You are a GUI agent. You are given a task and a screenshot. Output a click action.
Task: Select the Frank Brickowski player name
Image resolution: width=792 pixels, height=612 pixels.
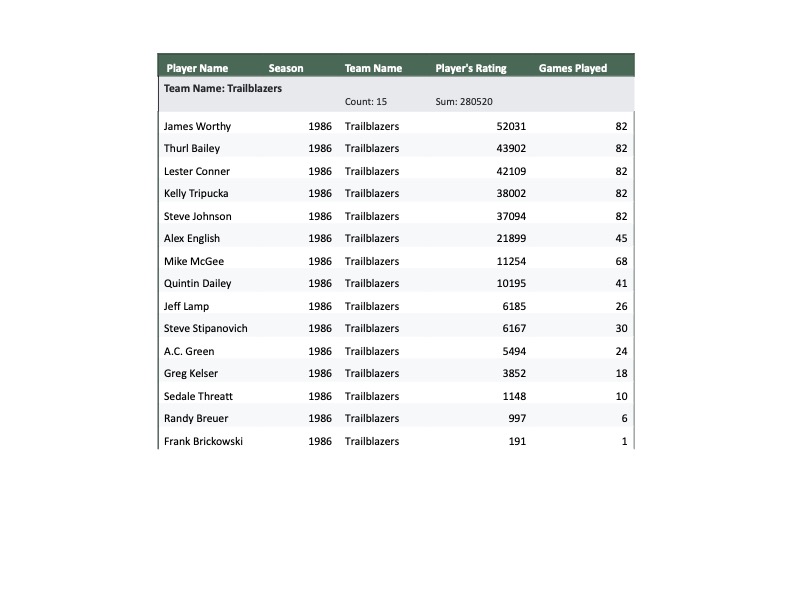click(203, 442)
